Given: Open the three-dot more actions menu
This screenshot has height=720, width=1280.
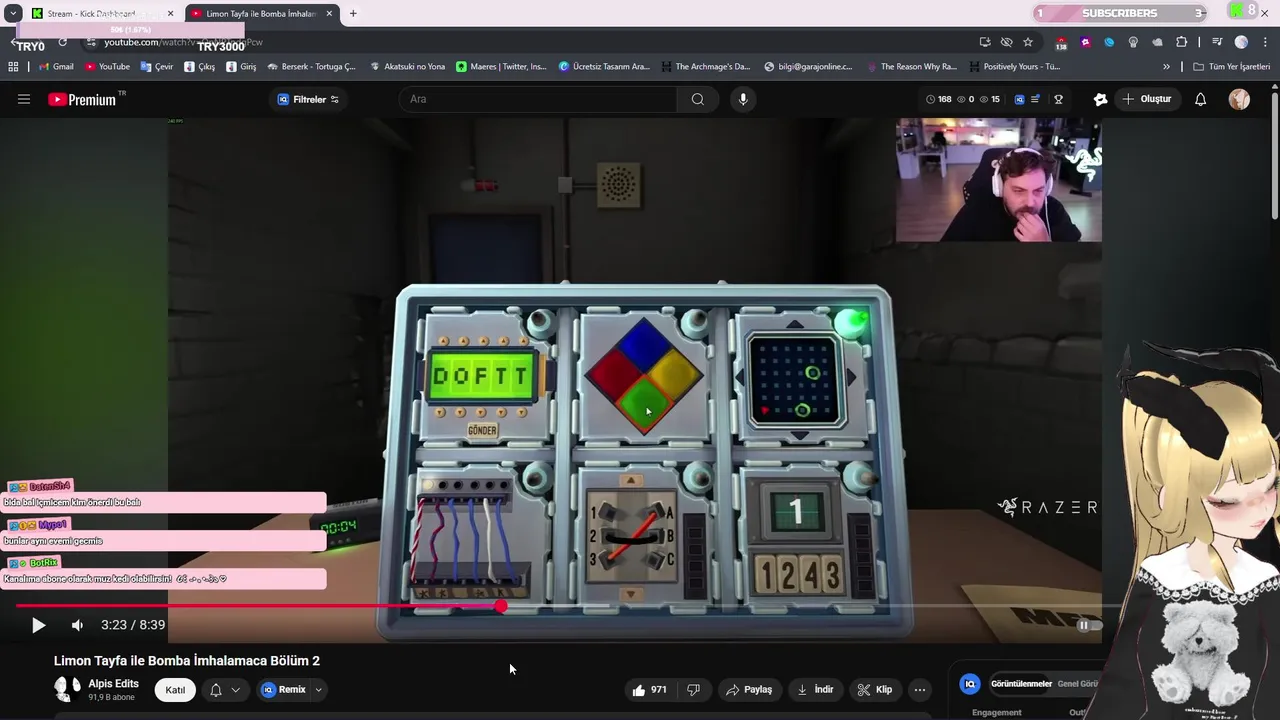Looking at the screenshot, I should [x=920, y=690].
